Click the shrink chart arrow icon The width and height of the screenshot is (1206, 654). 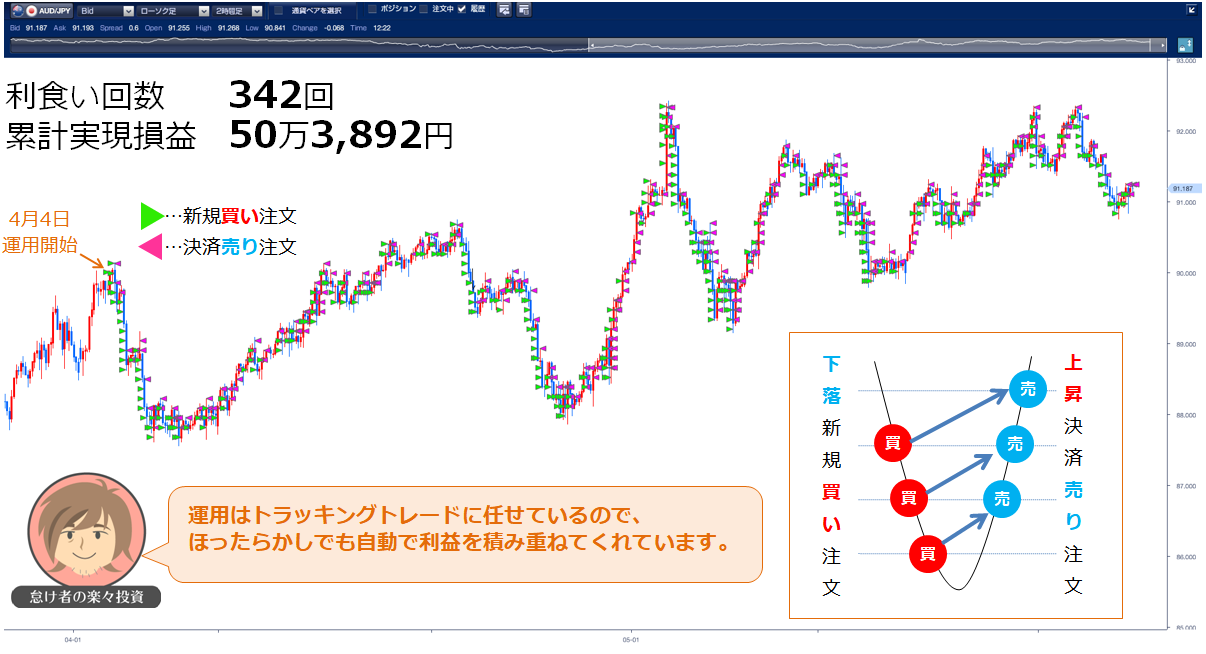[x=1190, y=10]
